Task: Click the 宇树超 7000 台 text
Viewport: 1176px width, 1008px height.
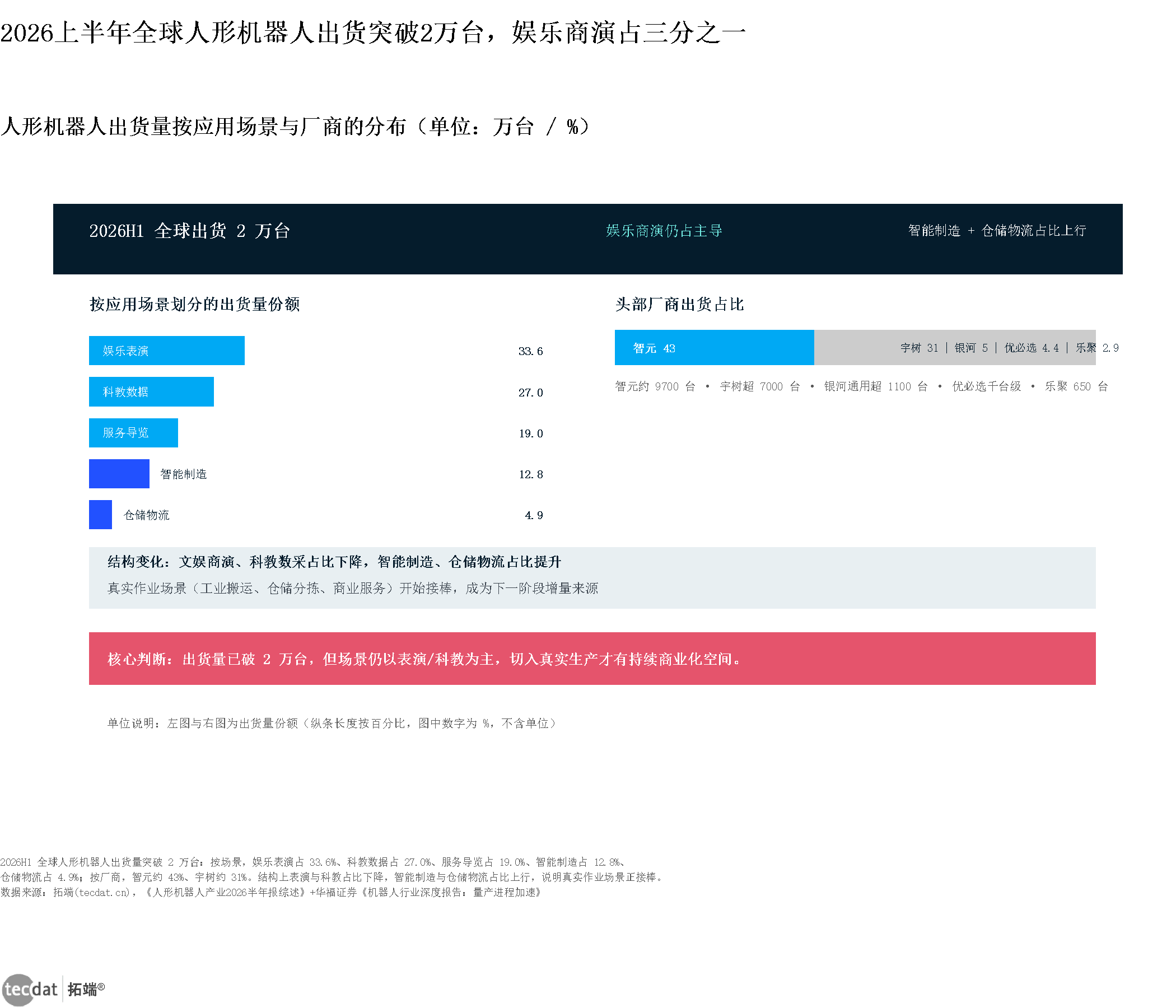Action: tap(760, 386)
